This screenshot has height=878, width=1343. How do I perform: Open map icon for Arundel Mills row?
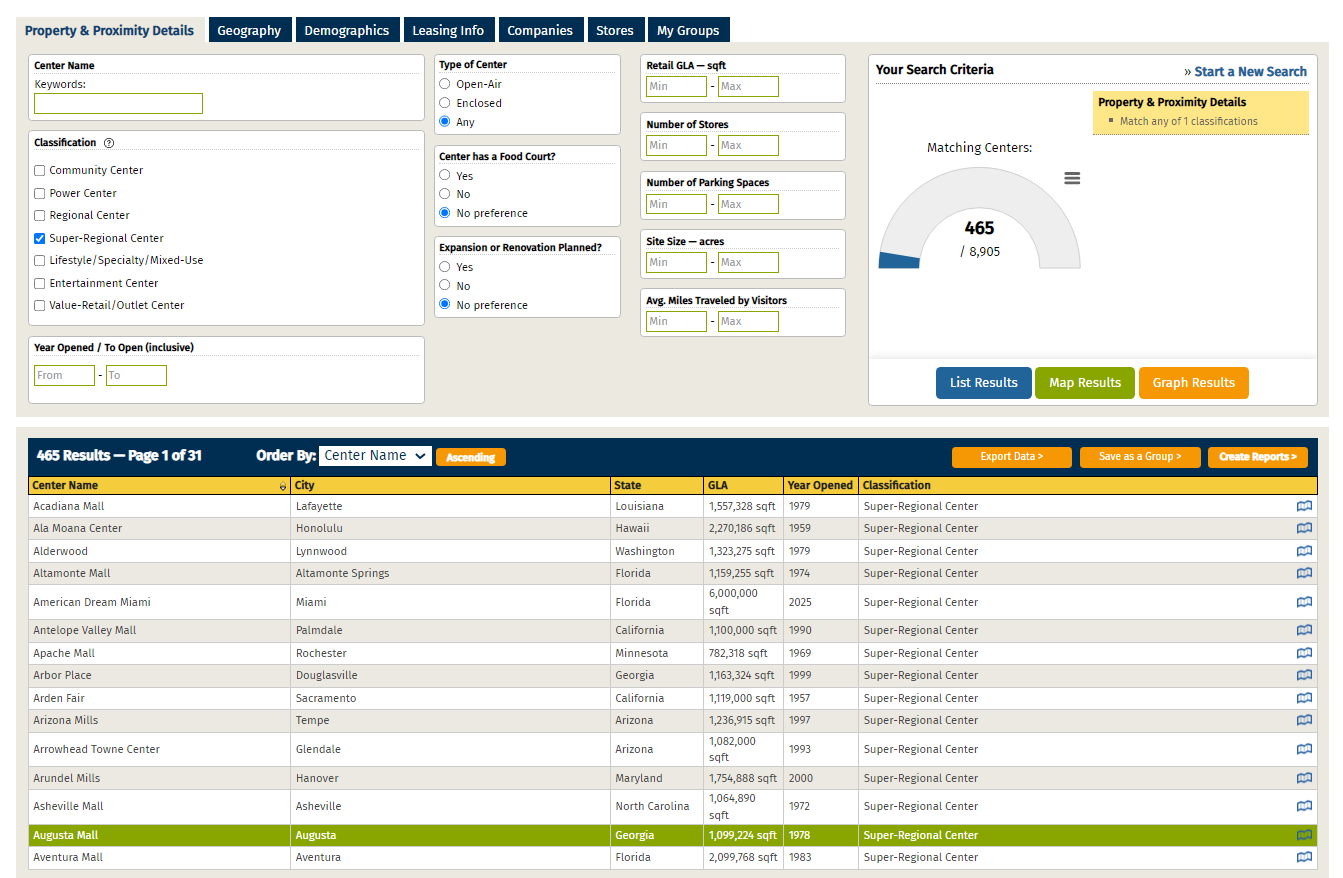point(1304,778)
